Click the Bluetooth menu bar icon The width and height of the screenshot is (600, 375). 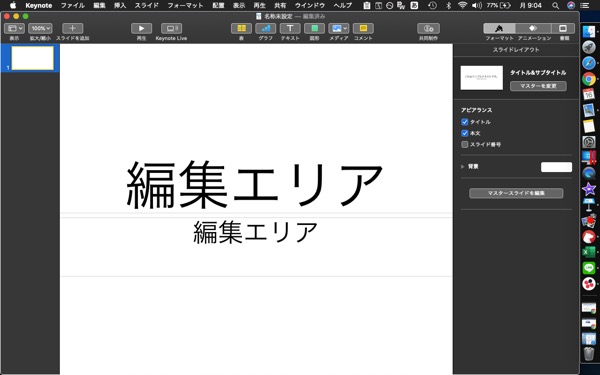click(x=449, y=5)
